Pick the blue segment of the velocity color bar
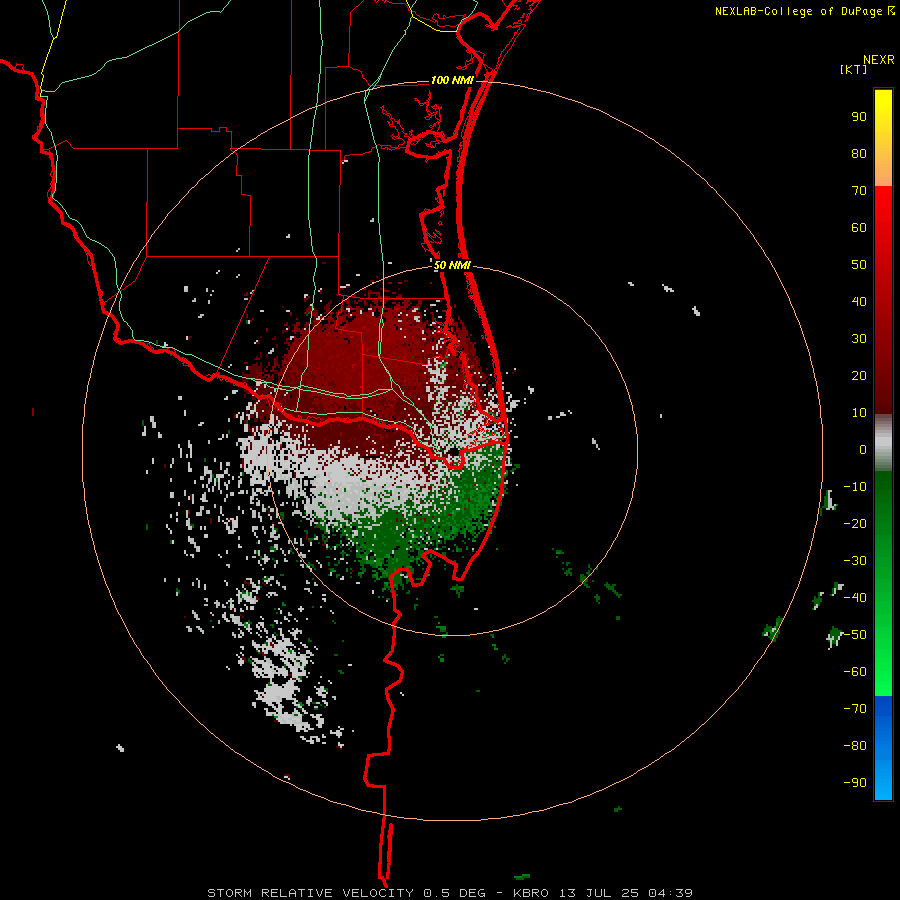This screenshot has width=900, height=900. (x=883, y=748)
